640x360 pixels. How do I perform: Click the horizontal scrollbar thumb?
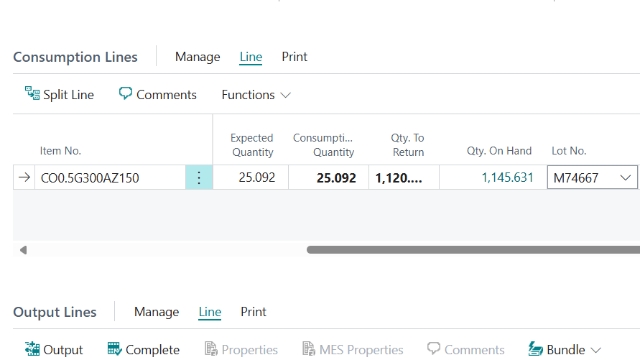pos(473,250)
